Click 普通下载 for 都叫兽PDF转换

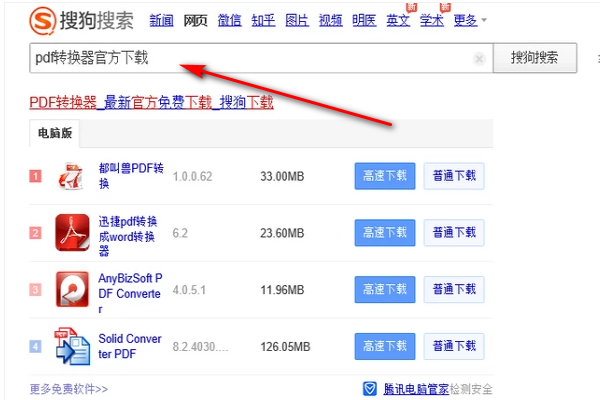[454, 176]
